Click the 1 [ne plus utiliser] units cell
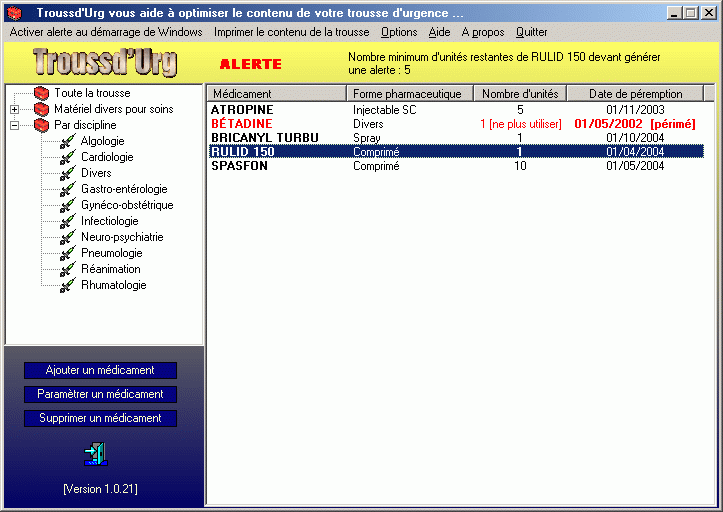Viewport: 723px width, 512px height. pos(521,124)
